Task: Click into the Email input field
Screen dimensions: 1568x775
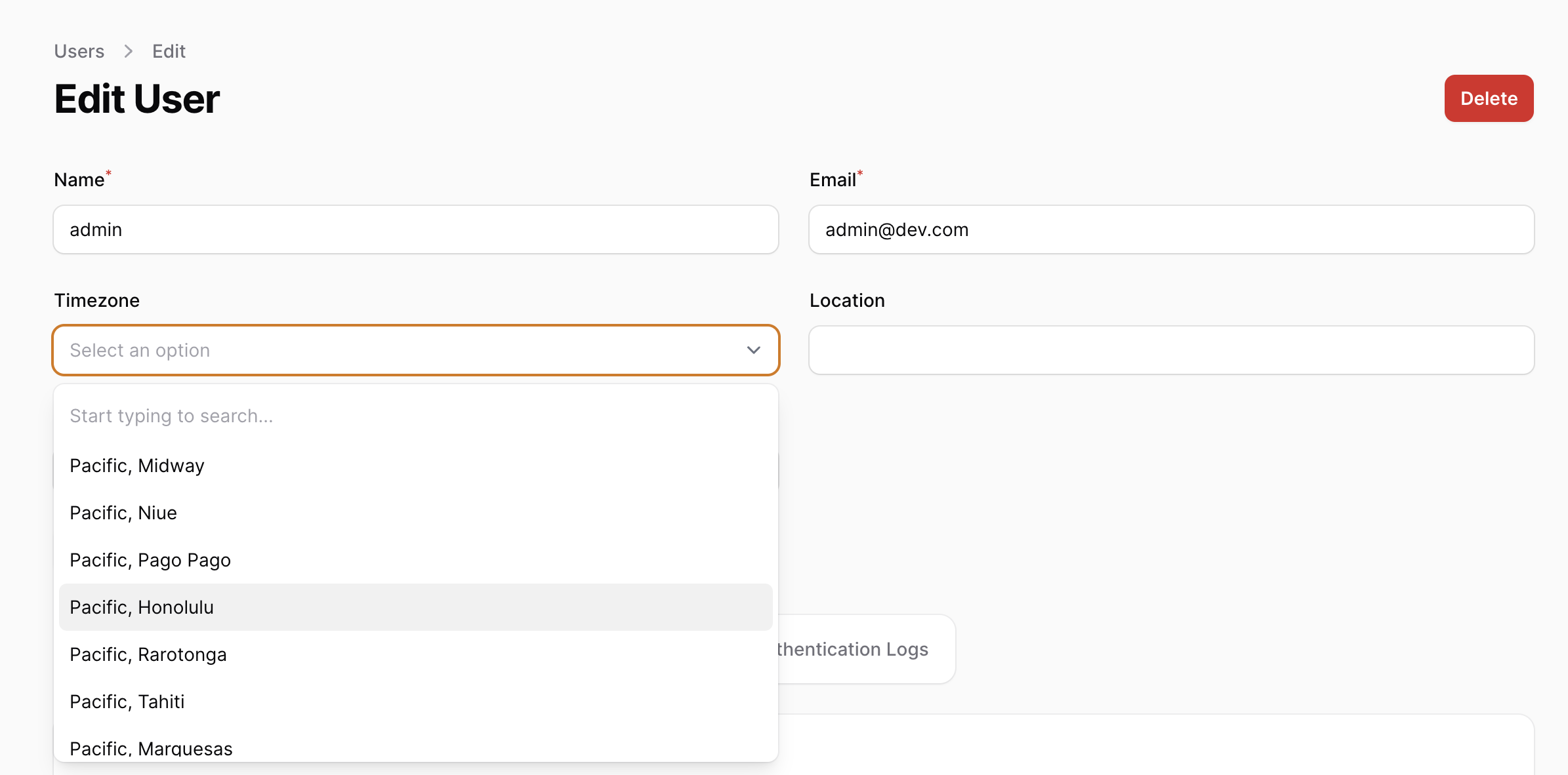Action: (1170, 229)
